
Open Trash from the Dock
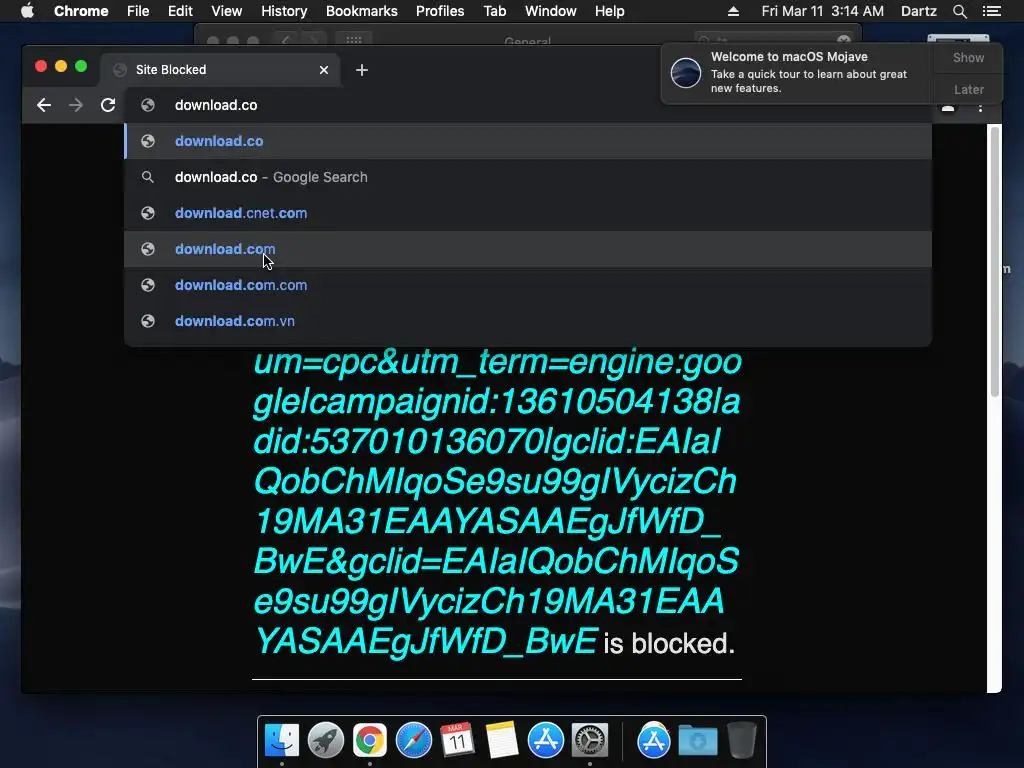tap(742, 740)
